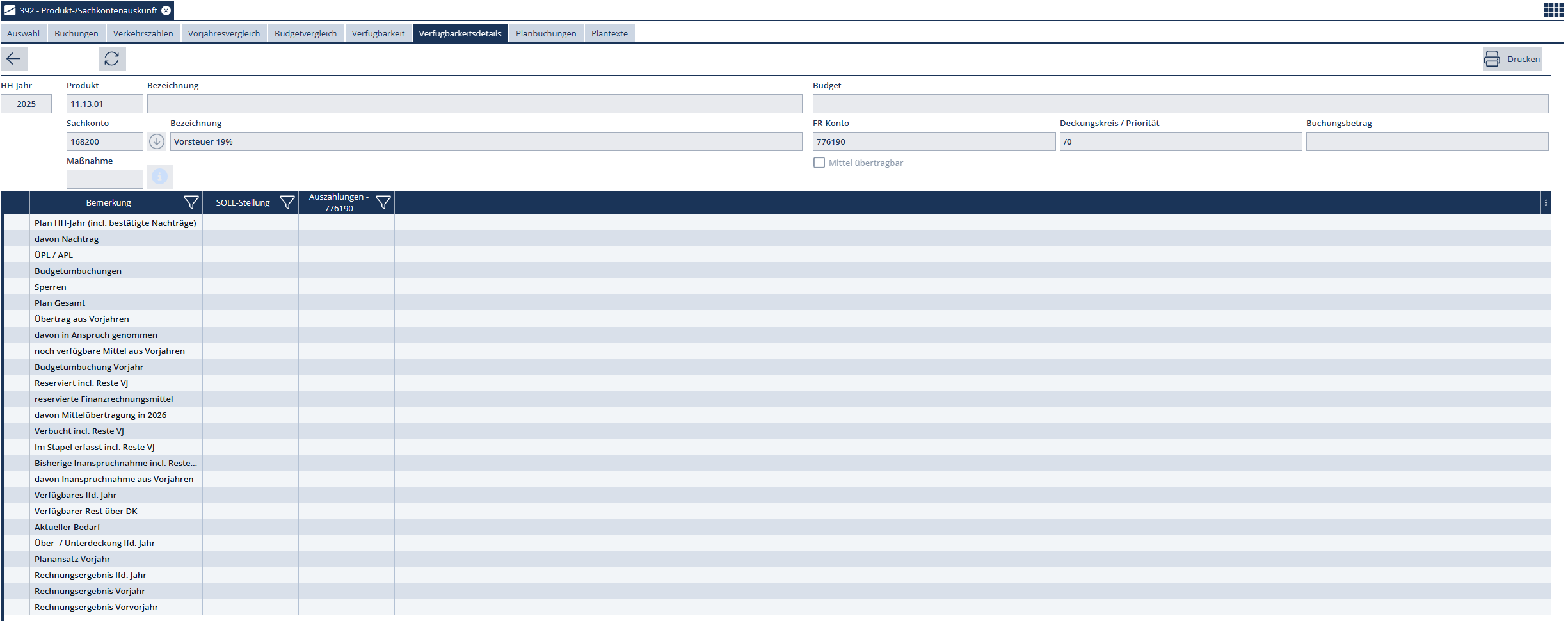This screenshot has height=621, width=1568.
Task: Go to the Vorjahresvergleich tab
Action: (x=224, y=33)
